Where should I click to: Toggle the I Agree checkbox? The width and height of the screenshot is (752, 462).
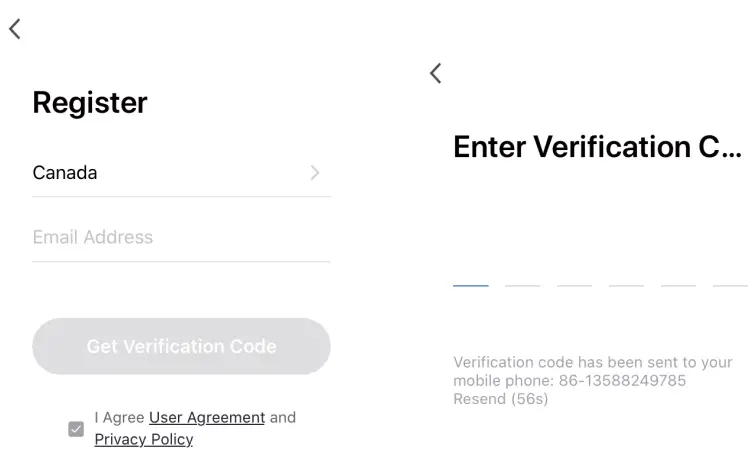(76, 429)
